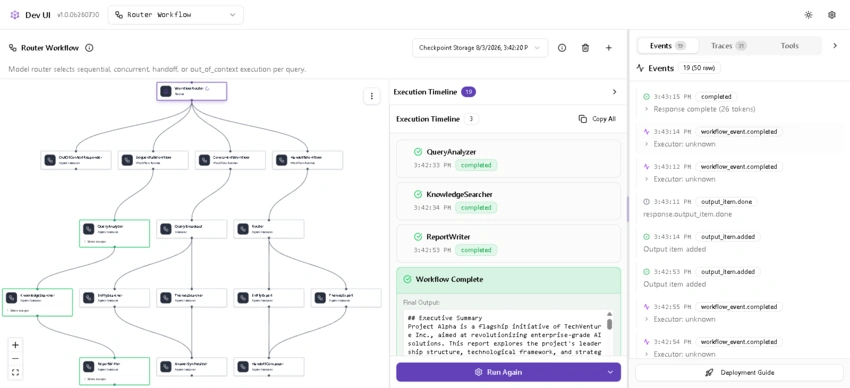Click the '19 (50 raw)' events count badge
The height and width of the screenshot is (388, 850).
(699, 68)
